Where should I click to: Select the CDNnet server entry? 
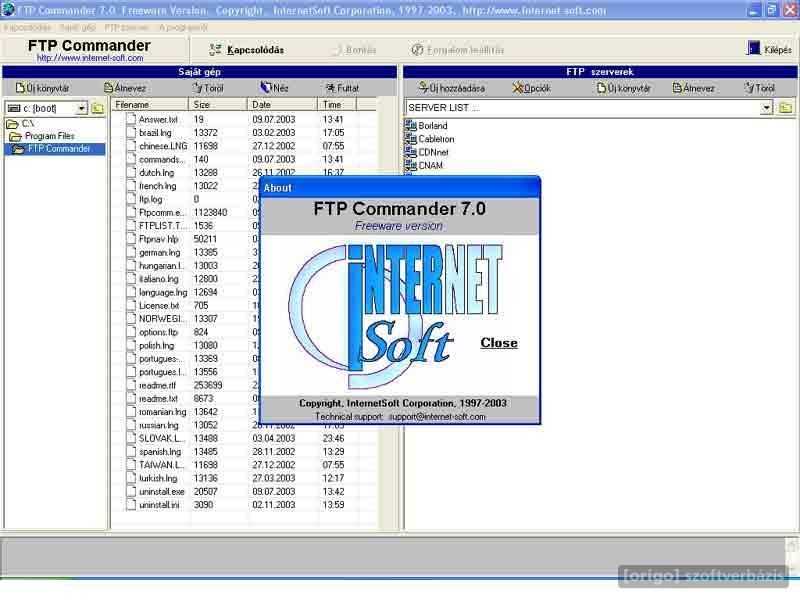tap(427, 152)
